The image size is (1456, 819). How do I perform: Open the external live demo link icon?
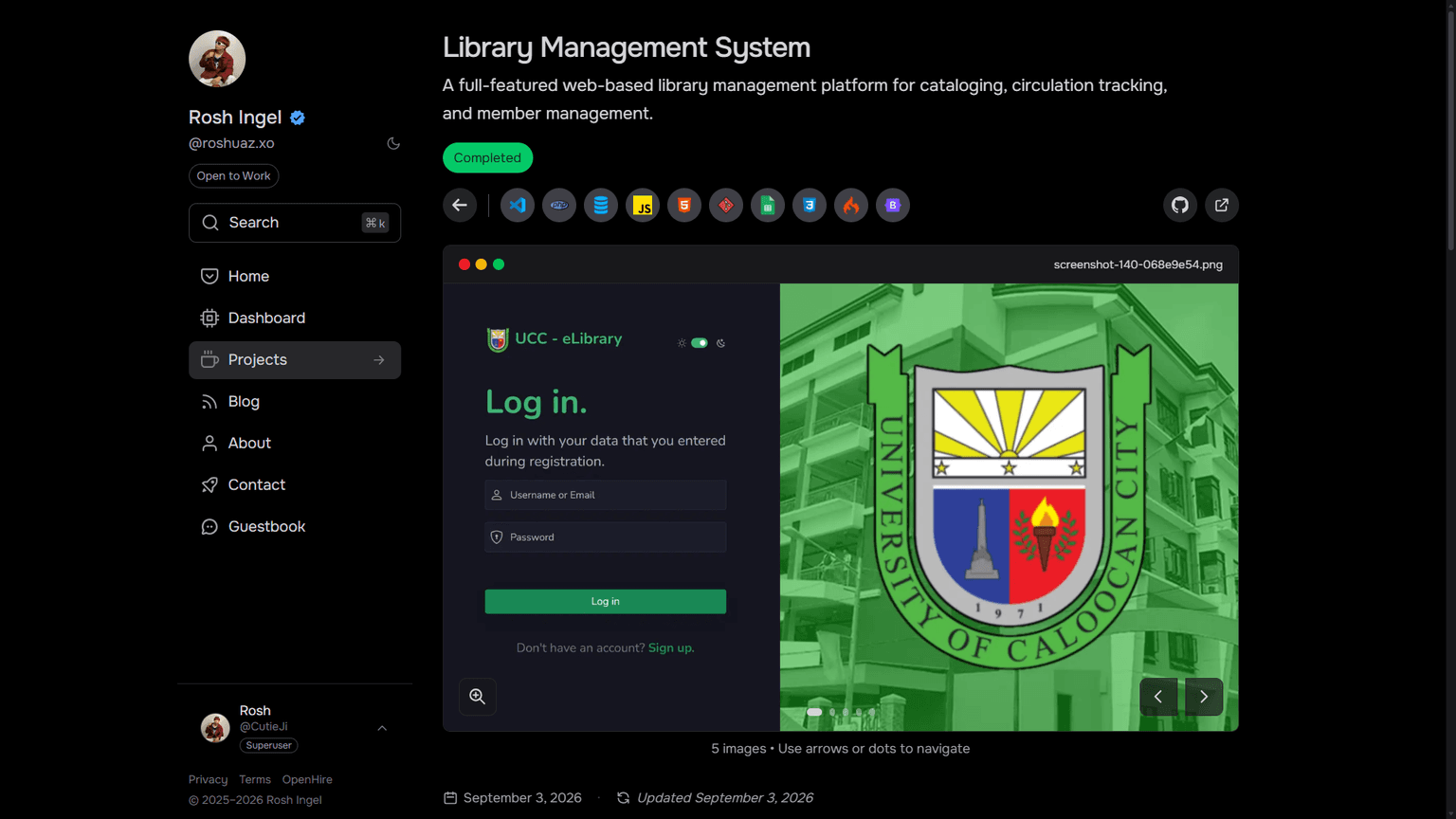[x=1222, y=205]
